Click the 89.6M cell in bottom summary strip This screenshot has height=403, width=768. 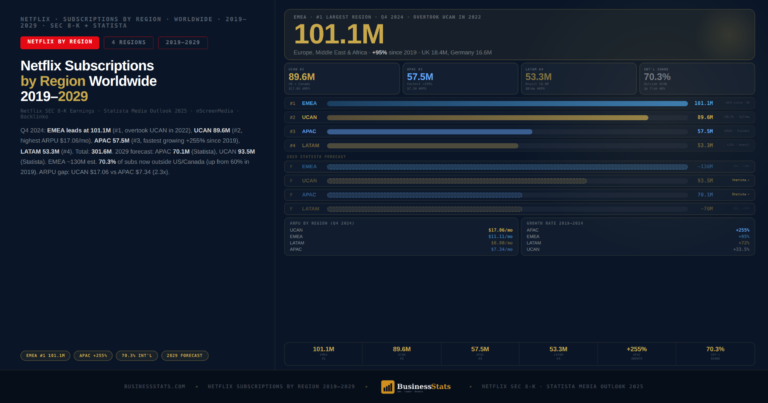pyautogui.click(x=402, y=354)
